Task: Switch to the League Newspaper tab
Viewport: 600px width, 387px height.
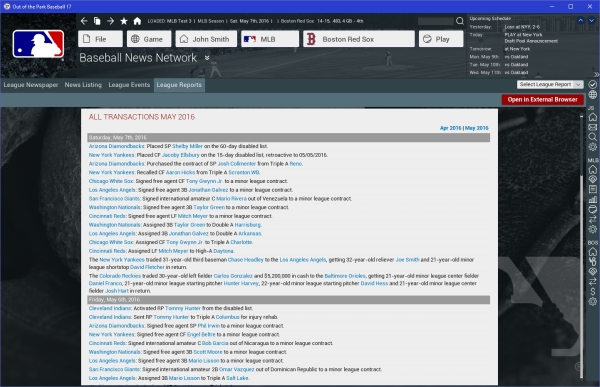Action: tap(31, 85)
